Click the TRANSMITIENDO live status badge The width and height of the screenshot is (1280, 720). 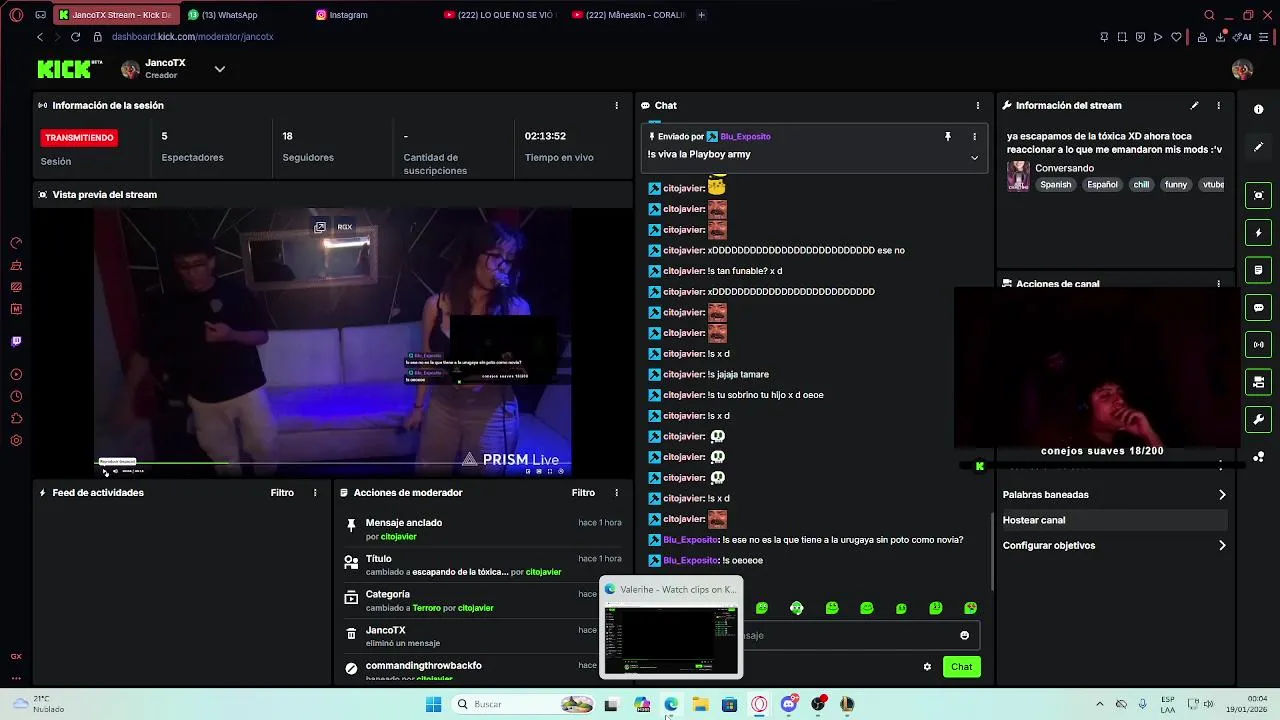pyautogui.click(x=79, y=138)
